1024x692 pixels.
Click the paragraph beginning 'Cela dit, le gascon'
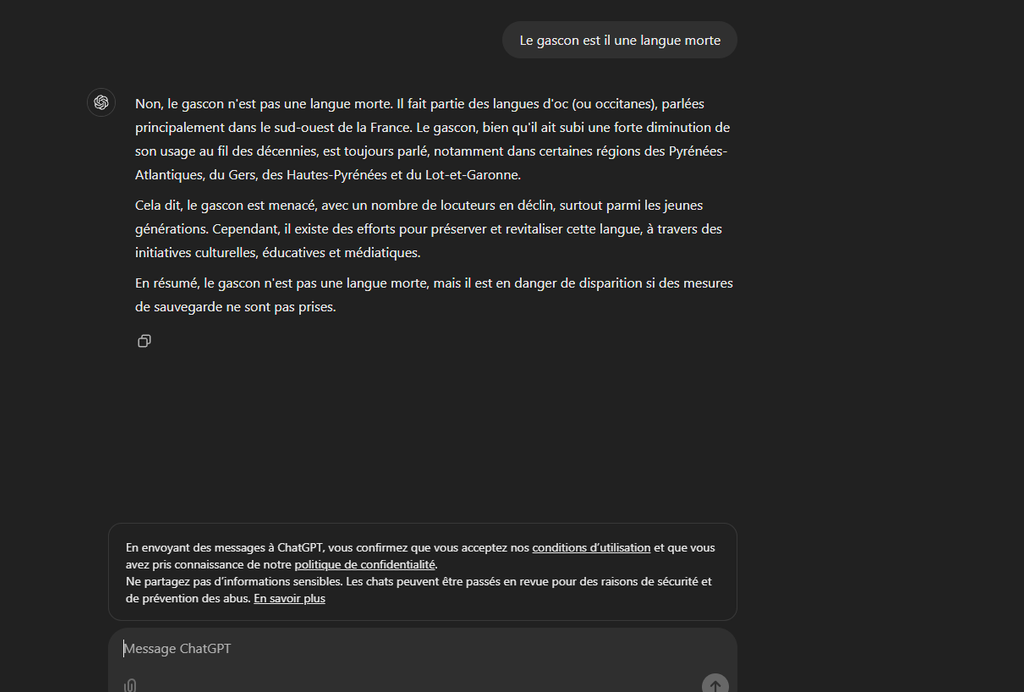(428, 228)
